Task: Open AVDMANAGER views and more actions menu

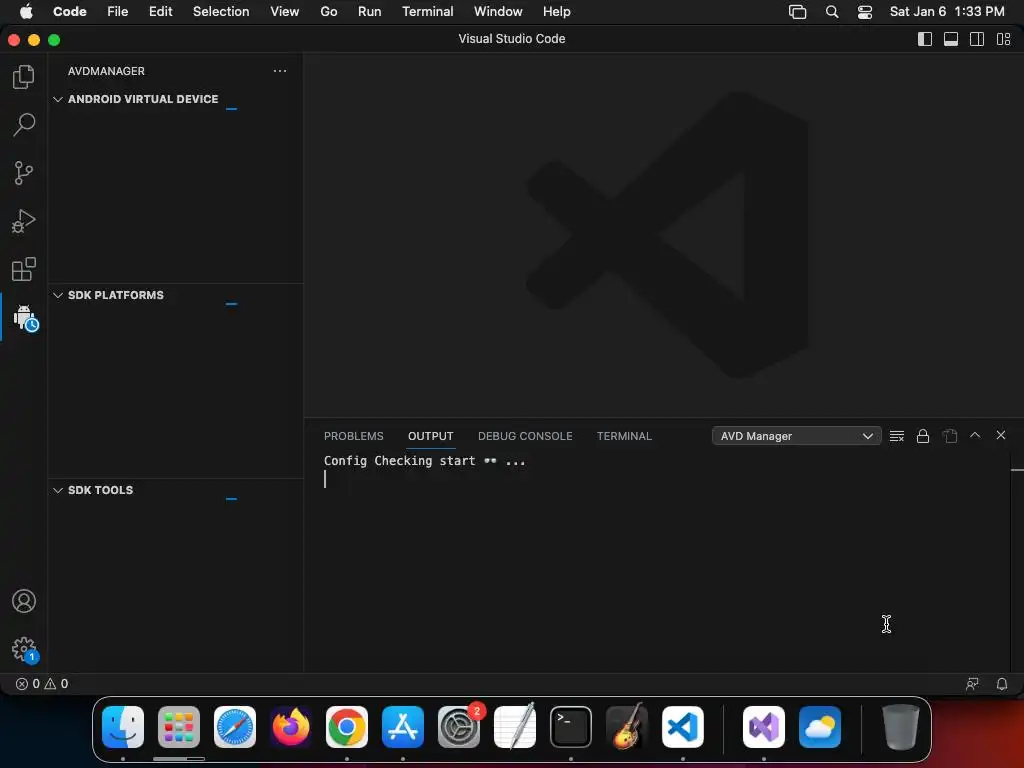Action: point(280,71)
